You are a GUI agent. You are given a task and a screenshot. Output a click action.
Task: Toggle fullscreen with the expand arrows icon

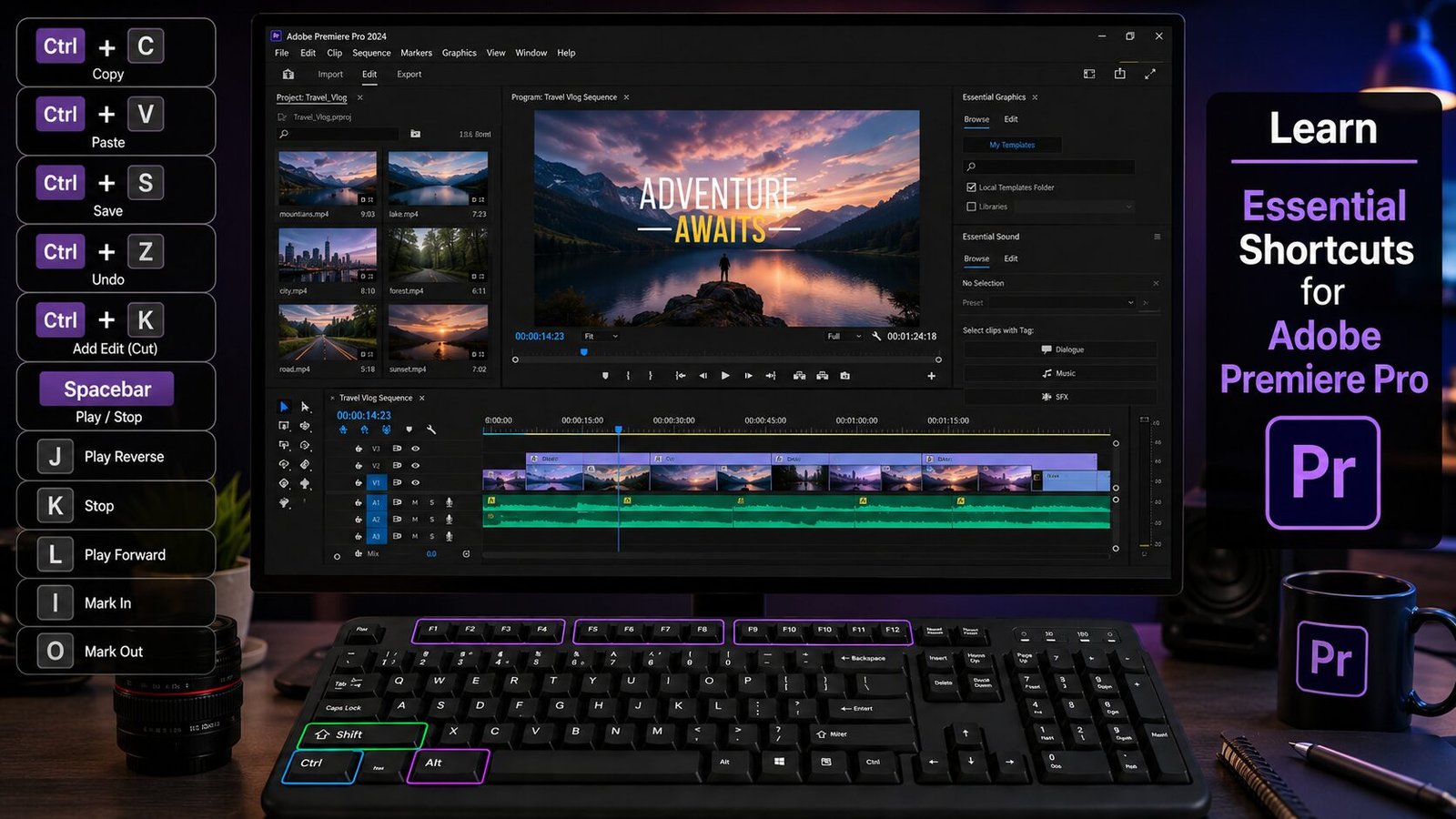[1150, 74]
